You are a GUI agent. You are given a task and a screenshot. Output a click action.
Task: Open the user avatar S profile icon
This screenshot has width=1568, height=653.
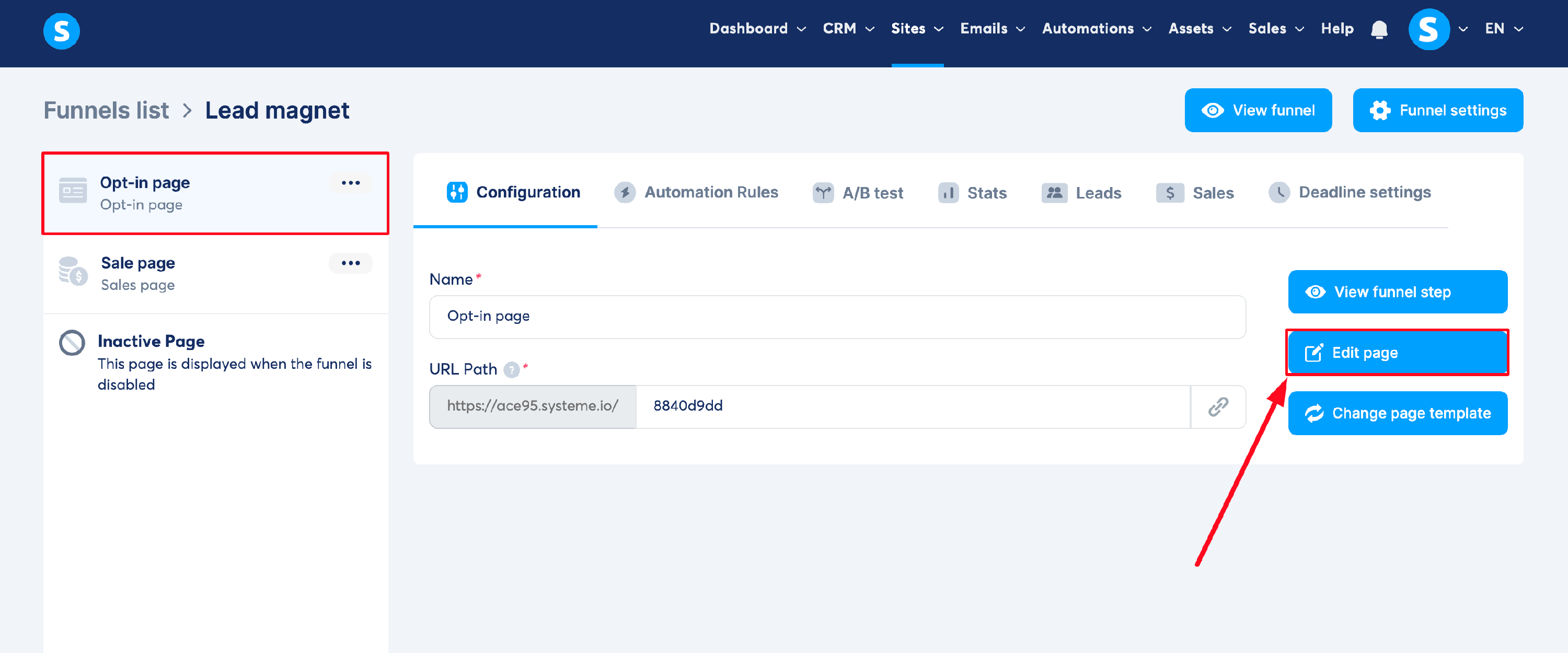(x=1428, y=29)
